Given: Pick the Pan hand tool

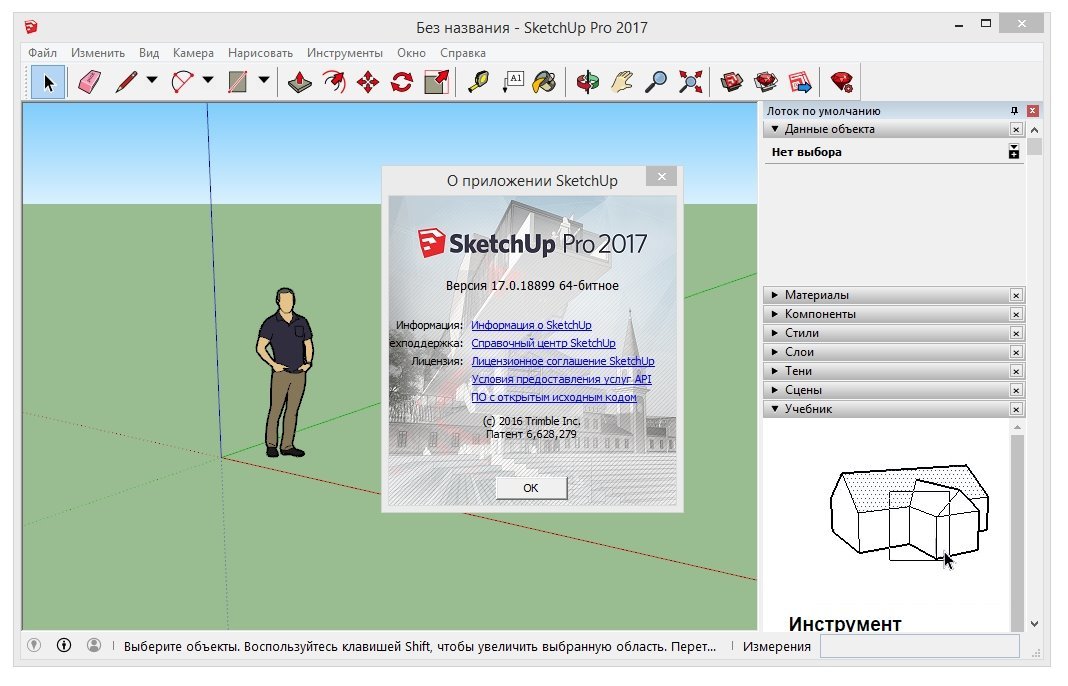Looking at the screenshot, I should pyautogui.click(x=622, y=82).
